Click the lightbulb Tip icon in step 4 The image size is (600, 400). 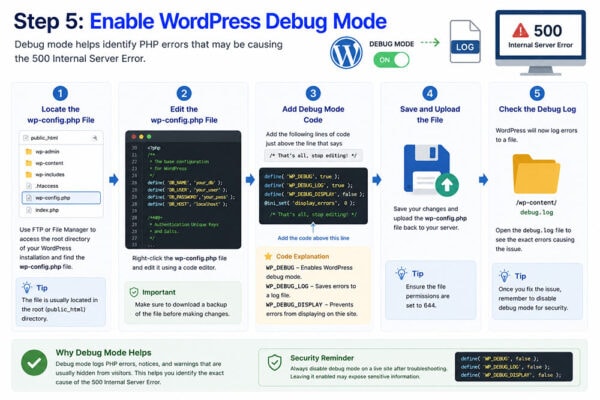[x=401, y=273]
